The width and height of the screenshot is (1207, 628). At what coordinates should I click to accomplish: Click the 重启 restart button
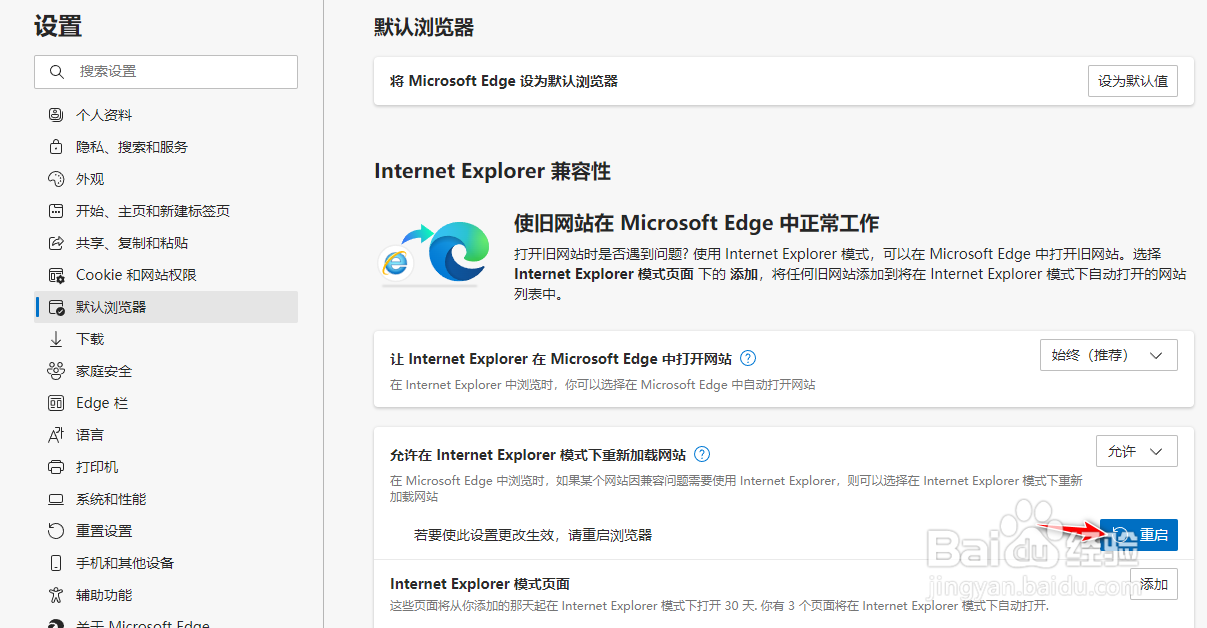[1139, 535]
